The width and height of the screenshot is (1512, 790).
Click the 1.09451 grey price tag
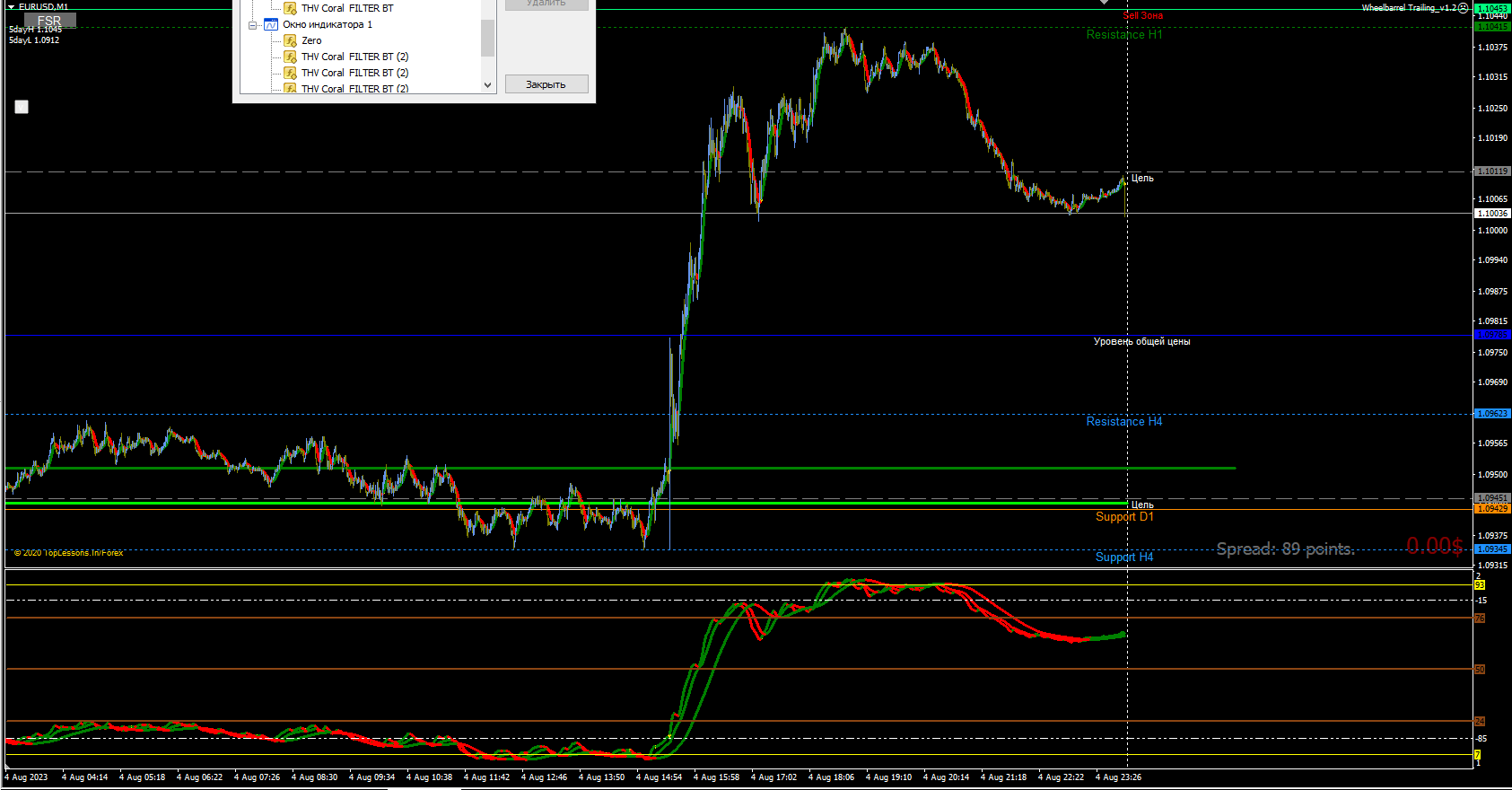[1492, 497]
